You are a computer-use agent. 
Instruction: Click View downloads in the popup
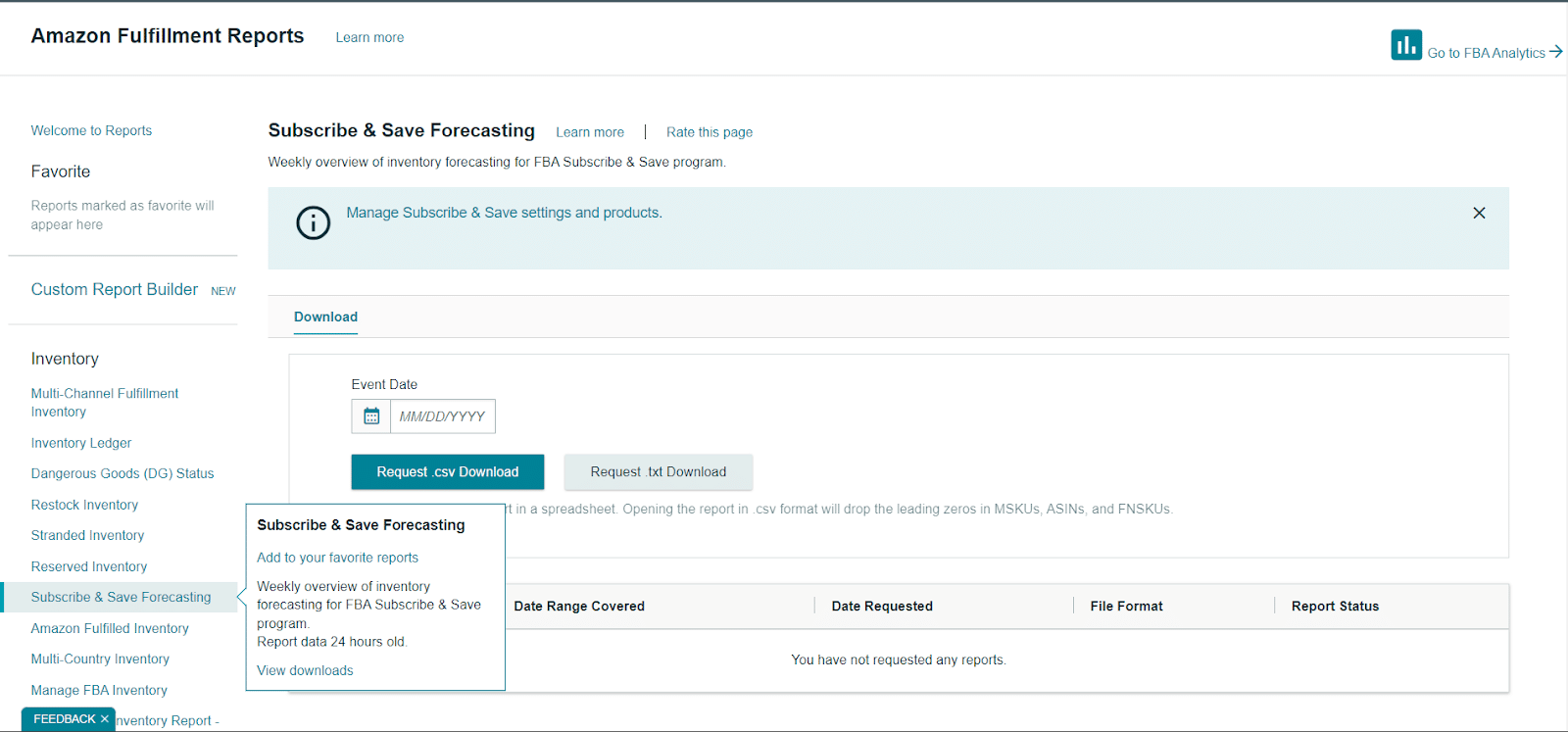click(x=305, y=670)
